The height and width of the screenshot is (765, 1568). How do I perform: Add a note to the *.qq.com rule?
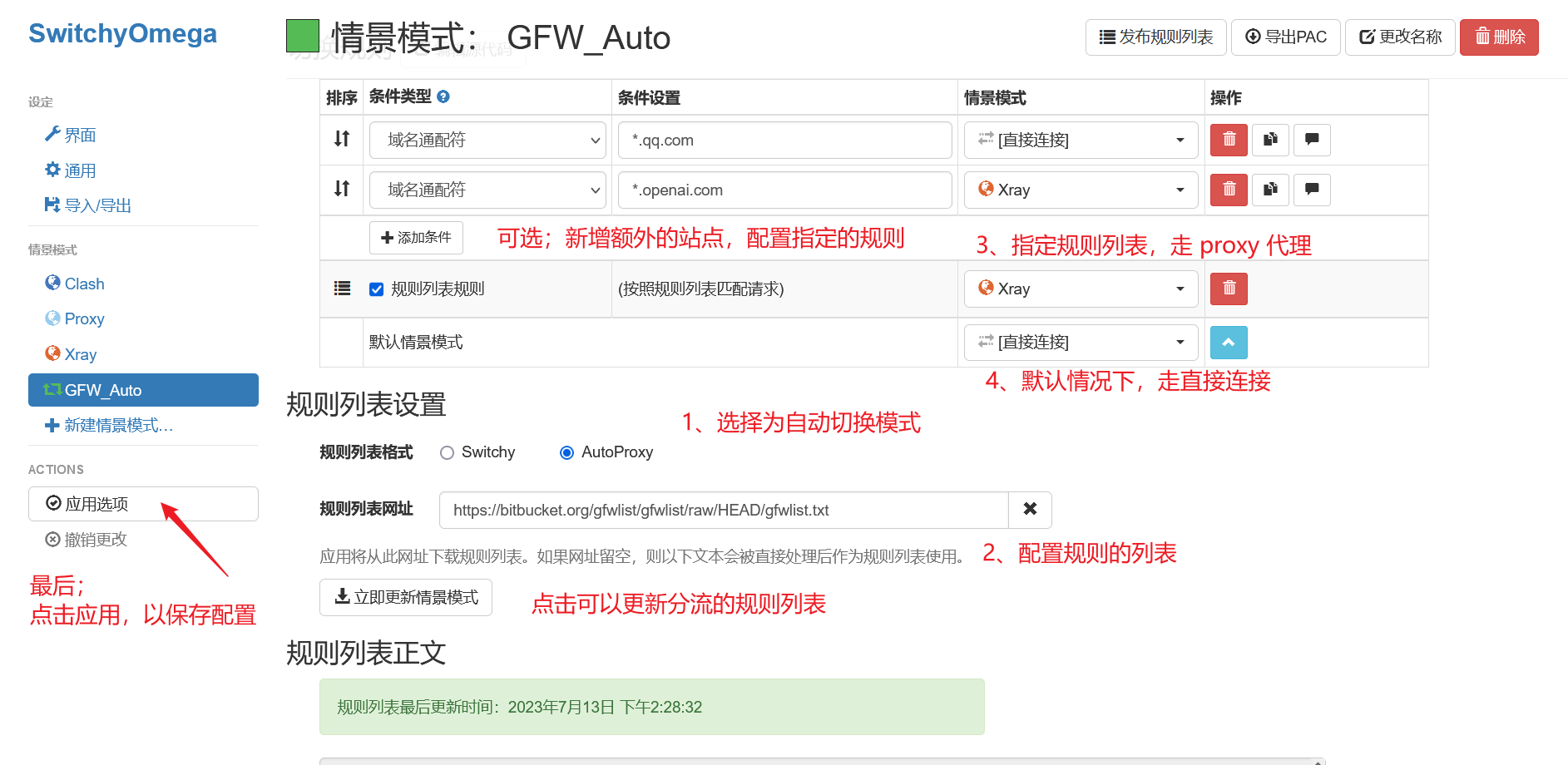1311,140
